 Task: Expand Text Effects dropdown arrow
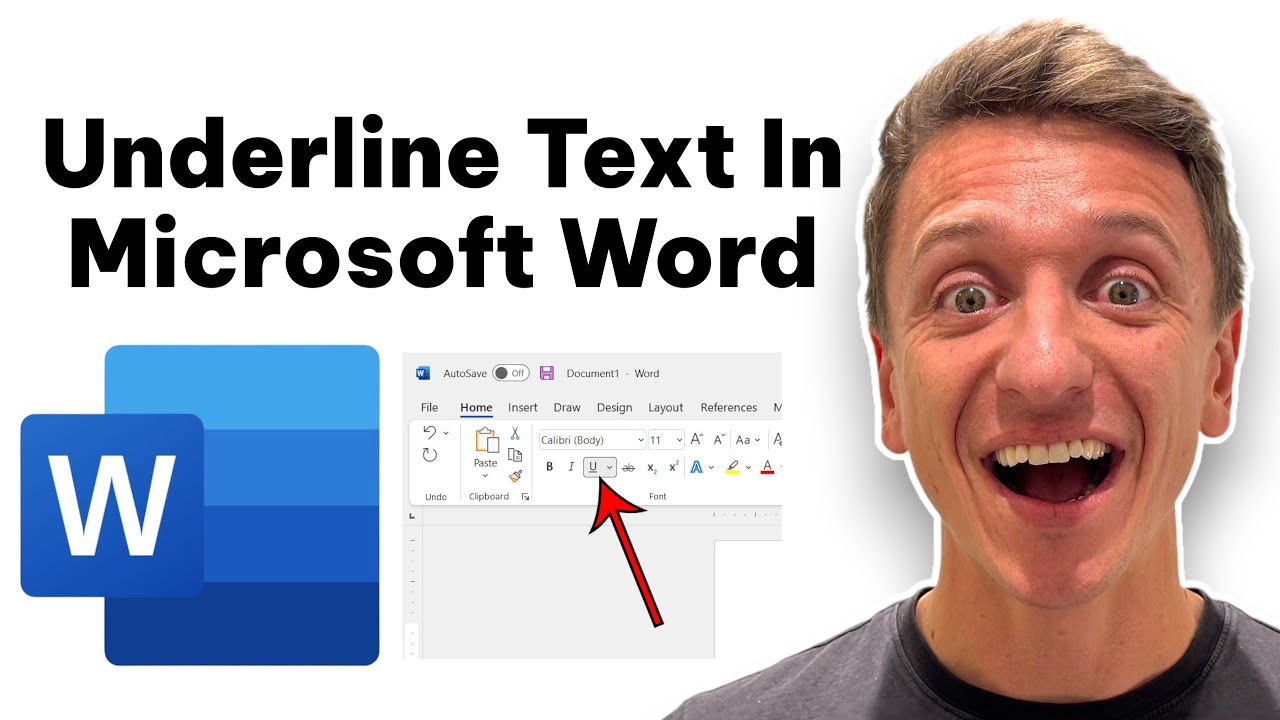711,467
